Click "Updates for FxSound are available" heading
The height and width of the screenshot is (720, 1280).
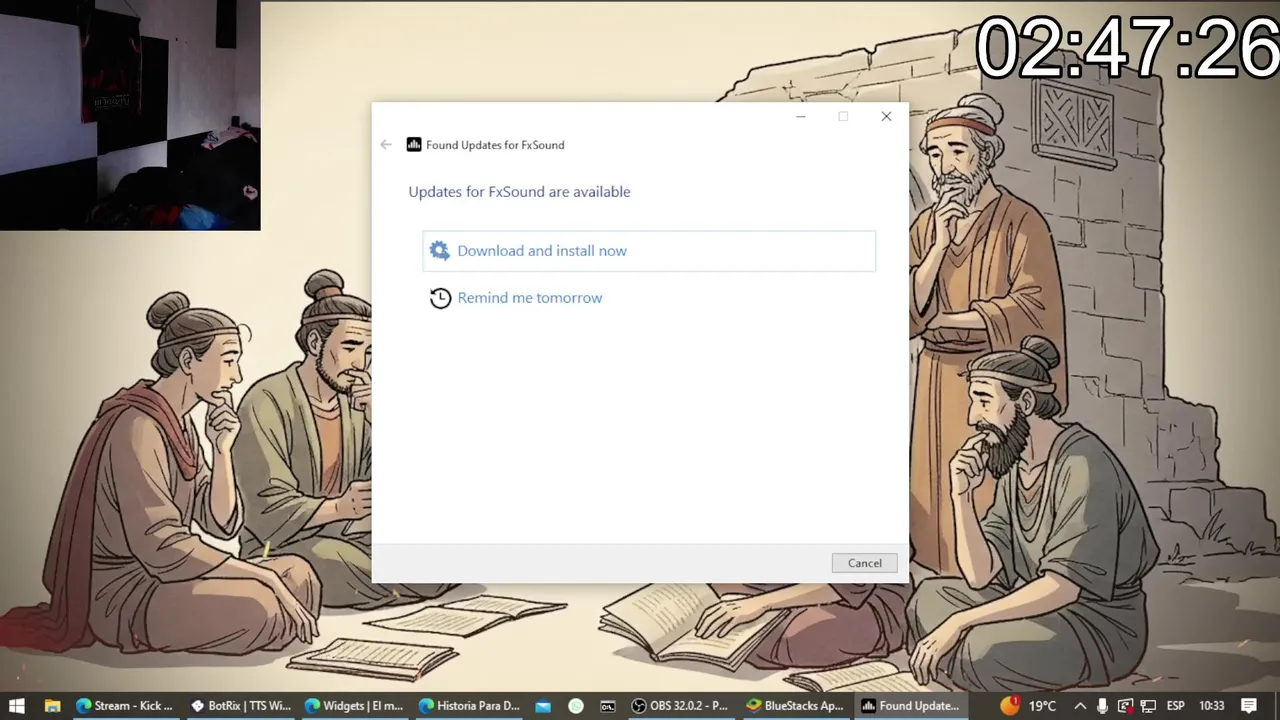[519, 192]
